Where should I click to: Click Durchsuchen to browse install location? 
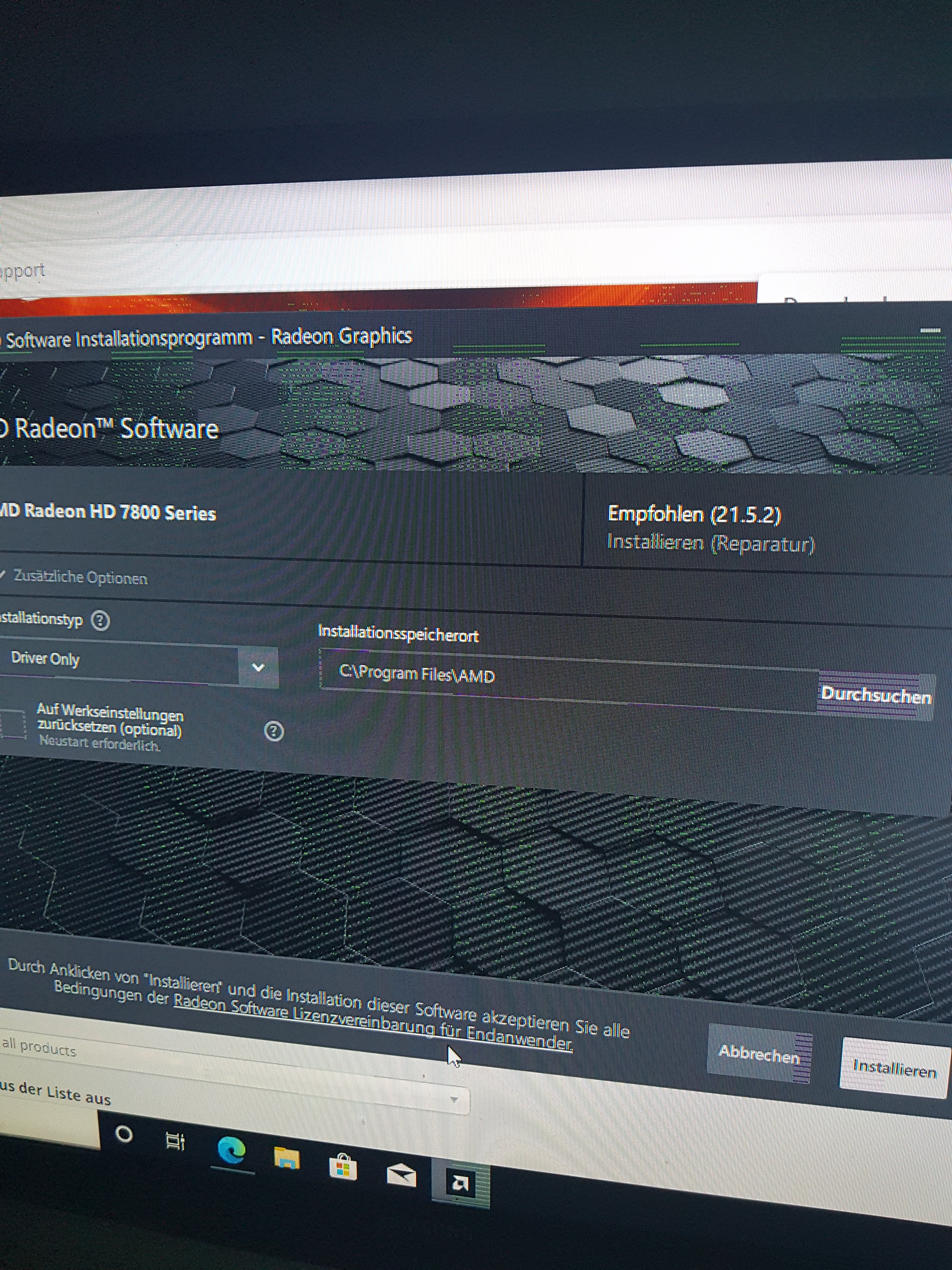875,695
